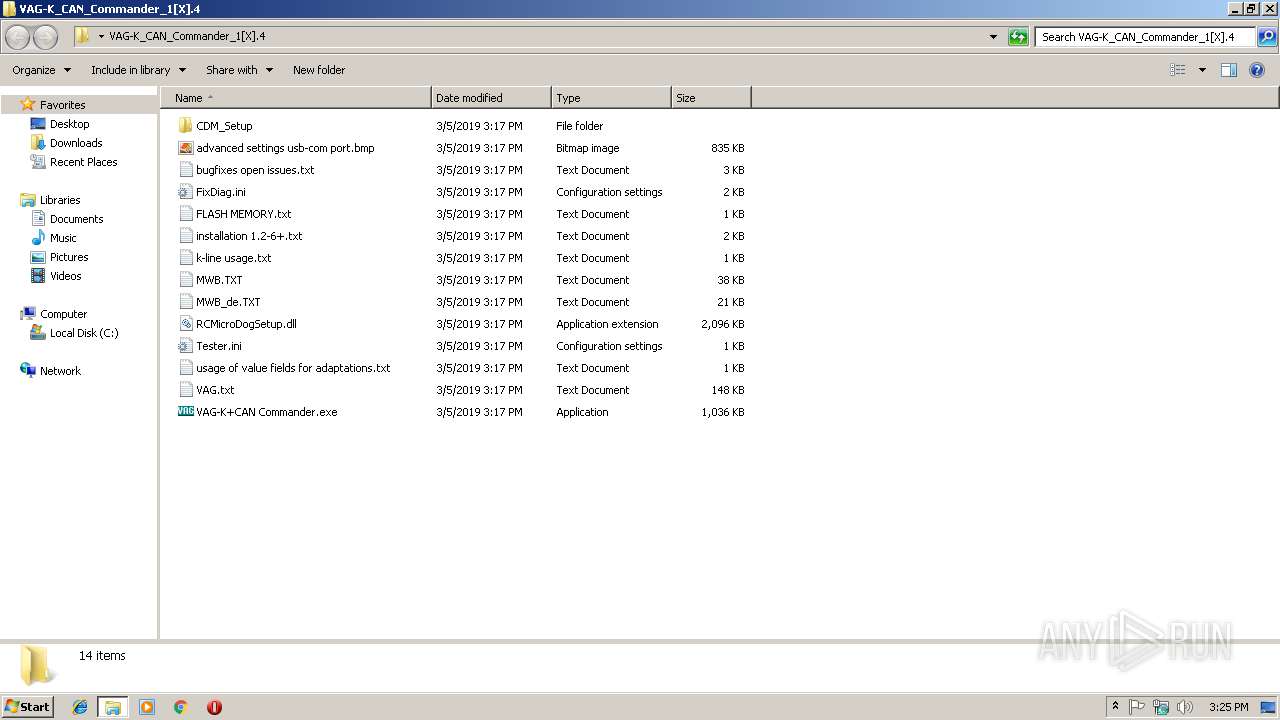
Task: Click the Application extension type cell
Action: (607, 324)
